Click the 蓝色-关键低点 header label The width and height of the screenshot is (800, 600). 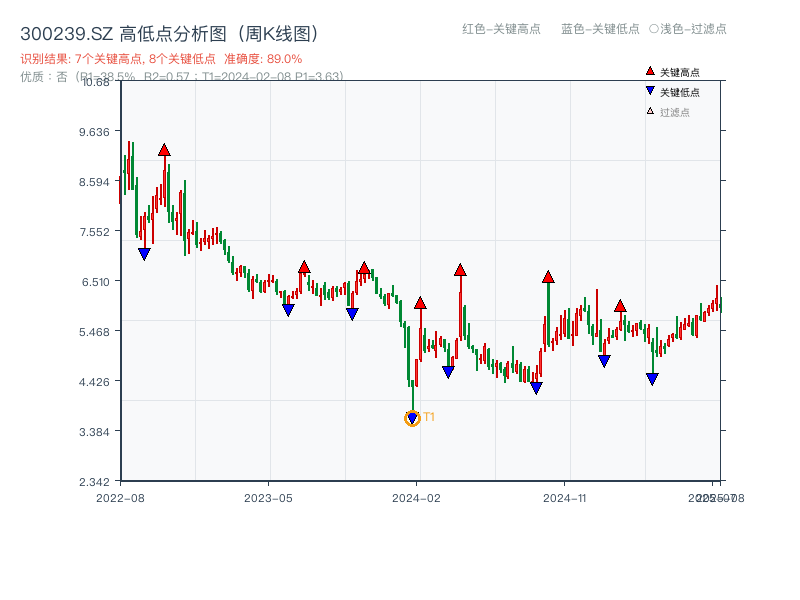600,29
